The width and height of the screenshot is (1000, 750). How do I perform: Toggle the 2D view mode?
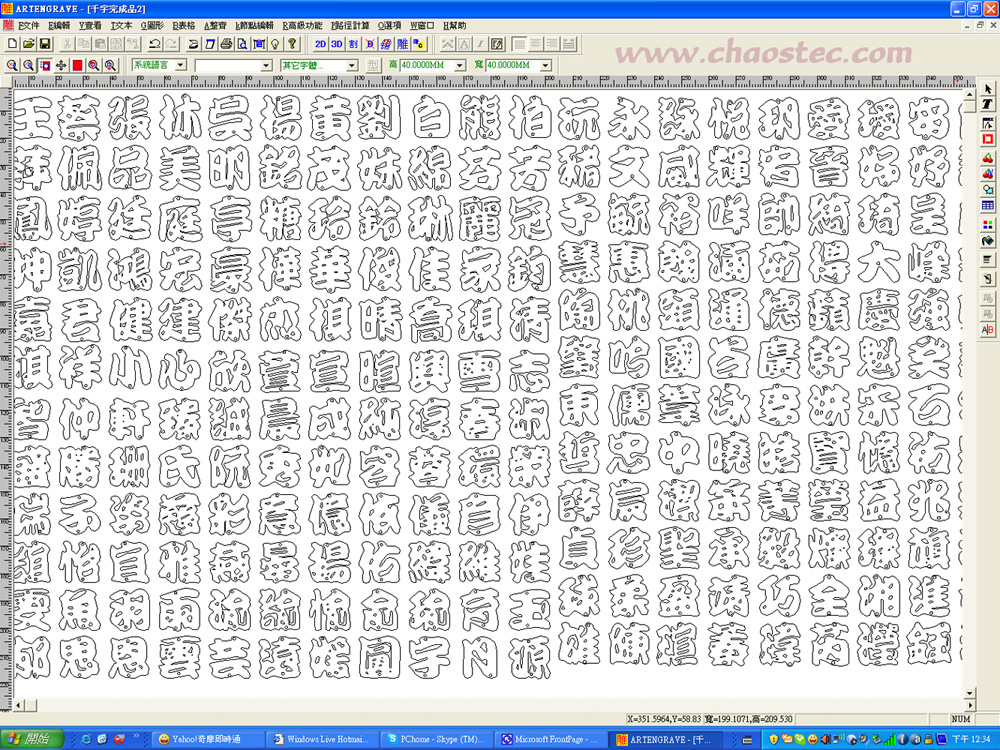pos(320,44)
